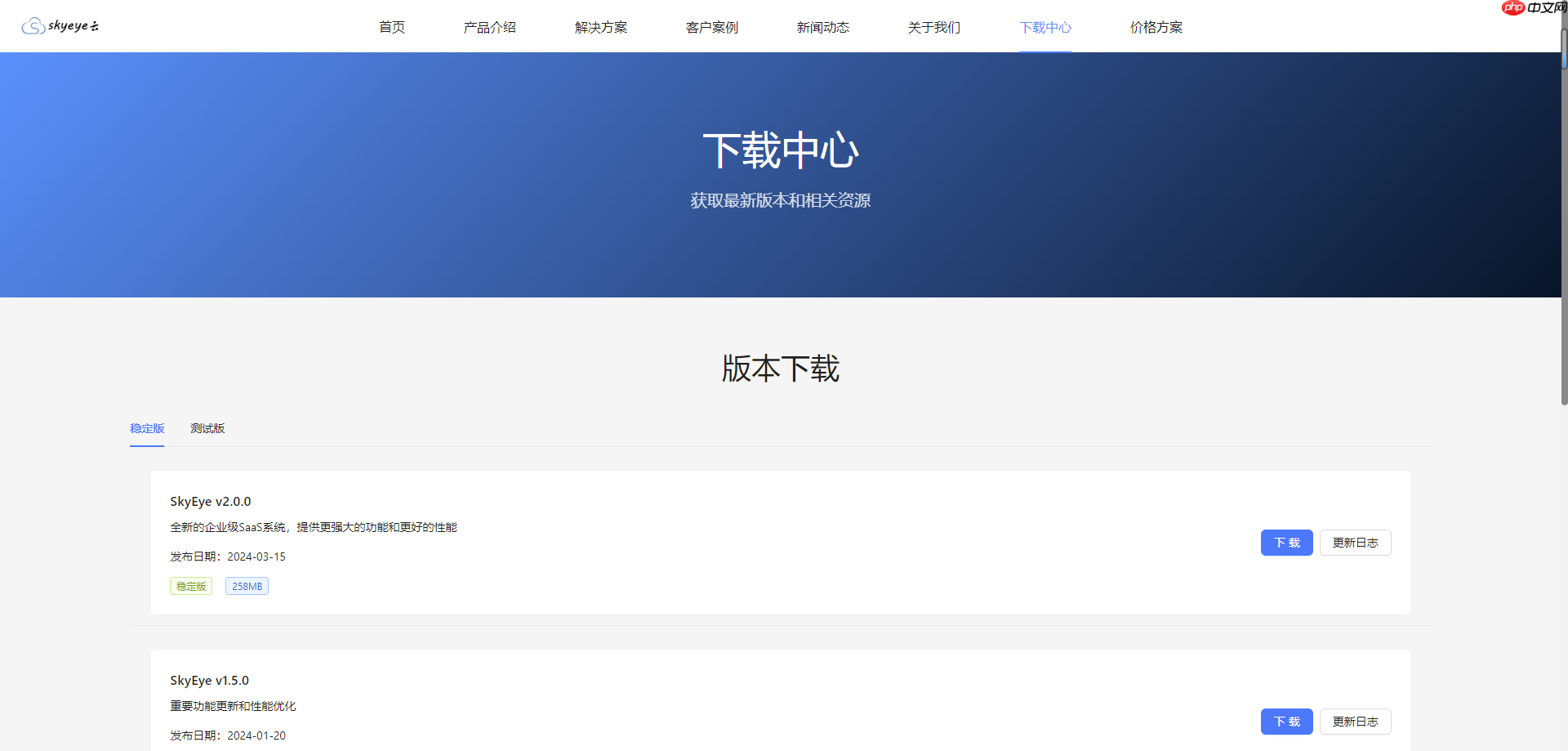Open the 关于我们 section
Viewport: 1568px width, 751px height.
pos(933,27)
